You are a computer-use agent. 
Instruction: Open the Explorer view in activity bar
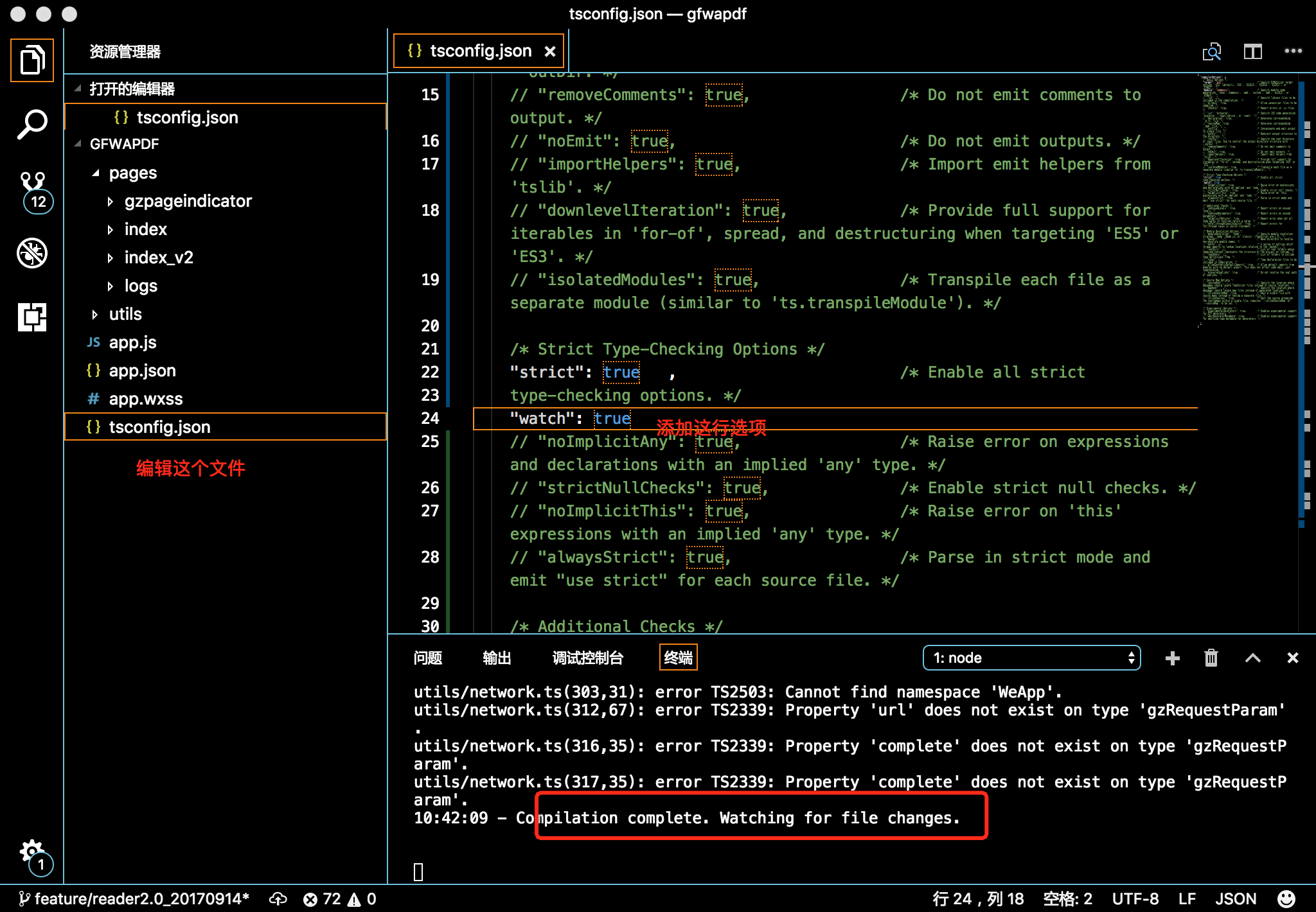click(x=32, y=60)
